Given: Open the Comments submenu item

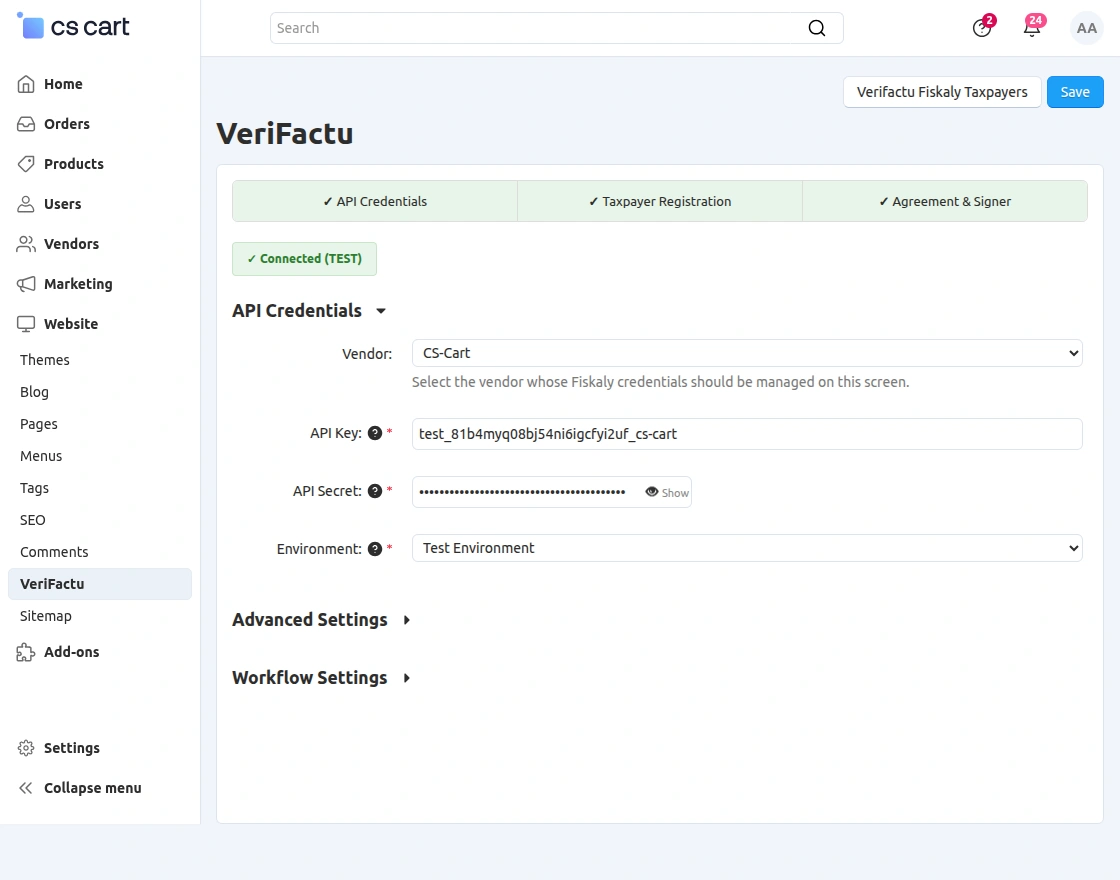Looking at the screenshot, I should [x=54, y=552].
